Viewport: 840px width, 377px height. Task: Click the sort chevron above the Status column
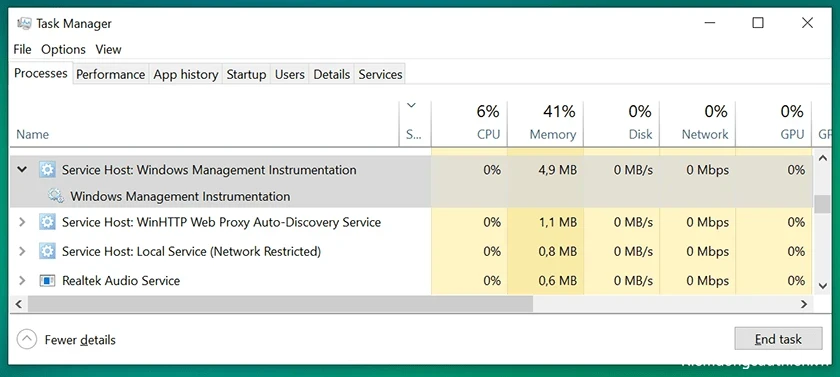click(411, 105)
